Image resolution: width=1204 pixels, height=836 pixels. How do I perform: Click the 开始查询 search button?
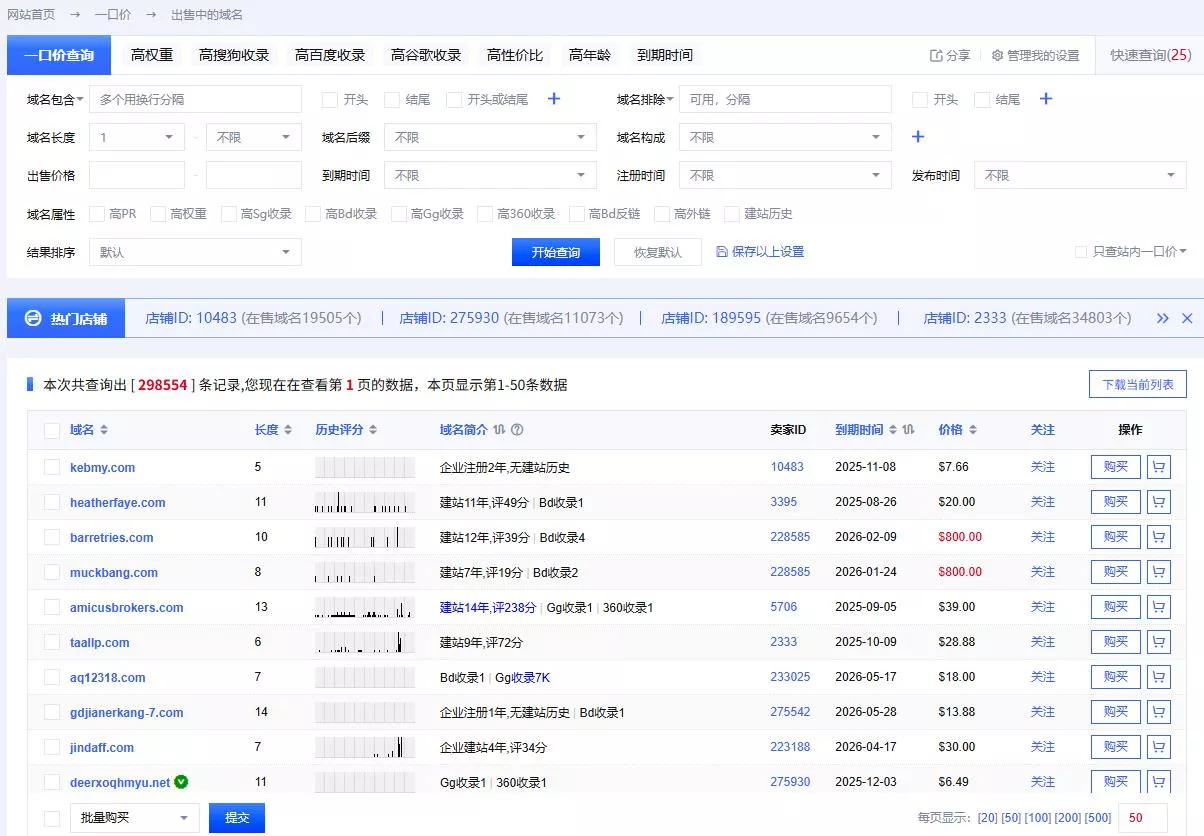coord(555,252)
